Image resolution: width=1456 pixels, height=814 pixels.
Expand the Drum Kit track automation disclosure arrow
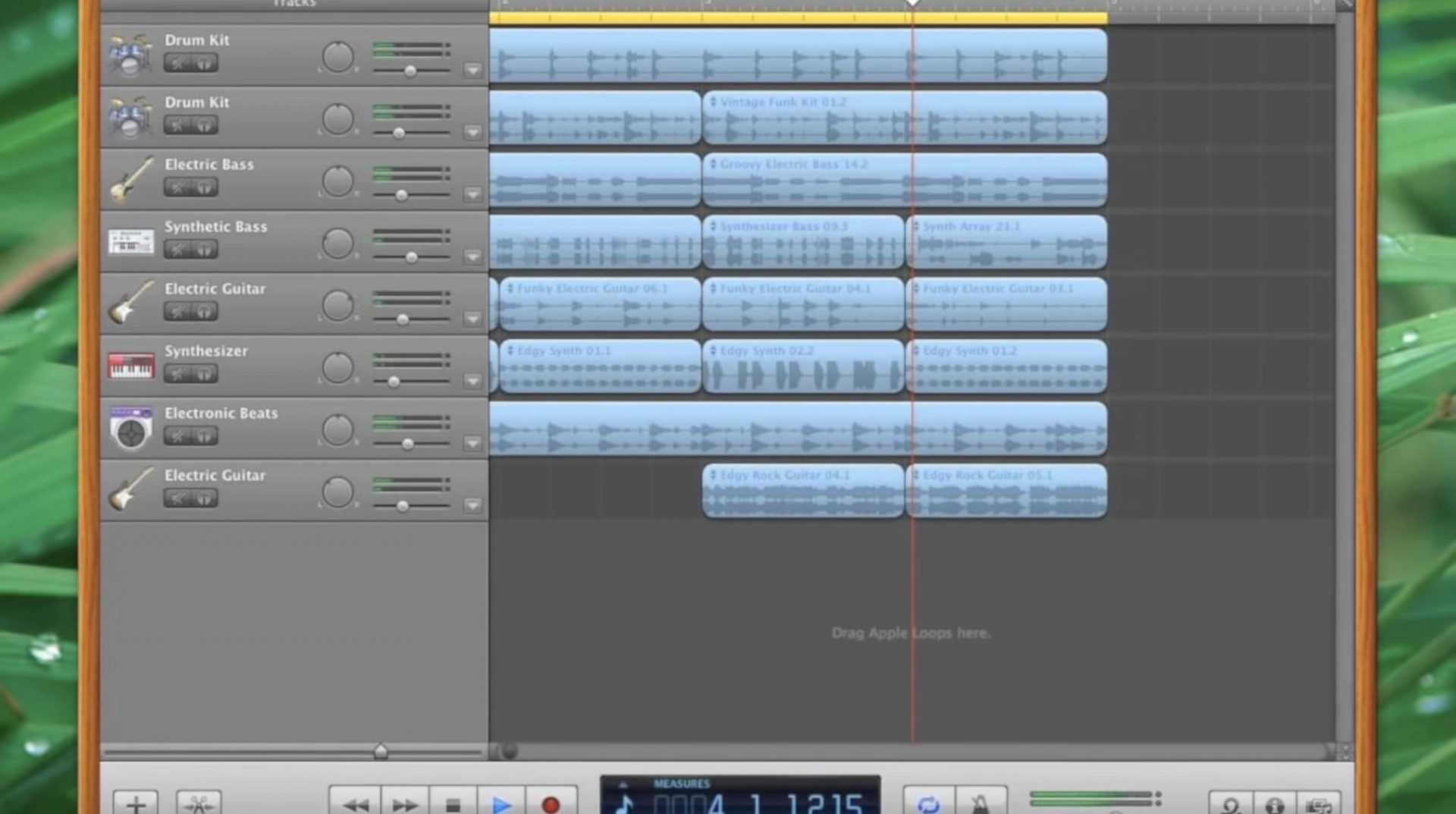pos(474,70)
